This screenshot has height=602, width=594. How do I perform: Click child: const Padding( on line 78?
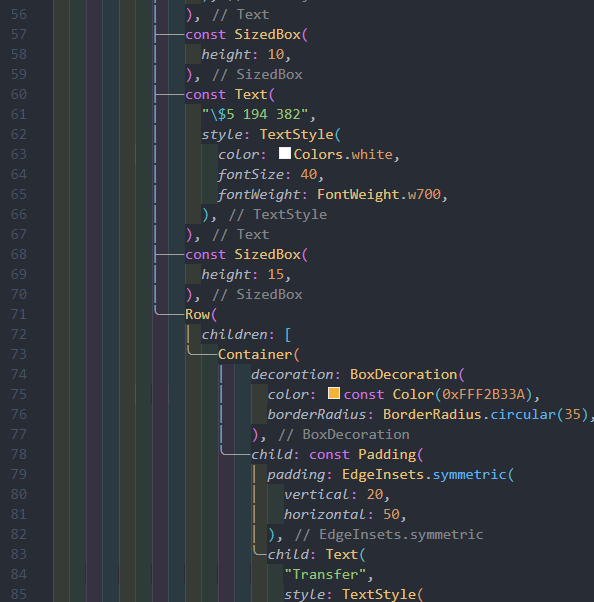pyautogui.click(x=337, y=455)
